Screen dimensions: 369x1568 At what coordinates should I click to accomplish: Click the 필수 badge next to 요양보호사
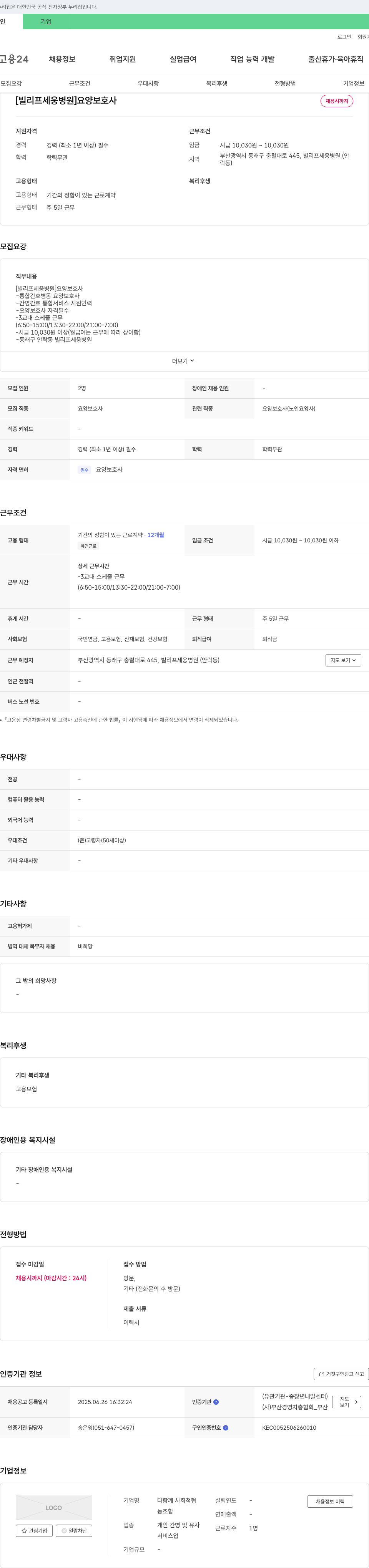click(x=84, y=470)
